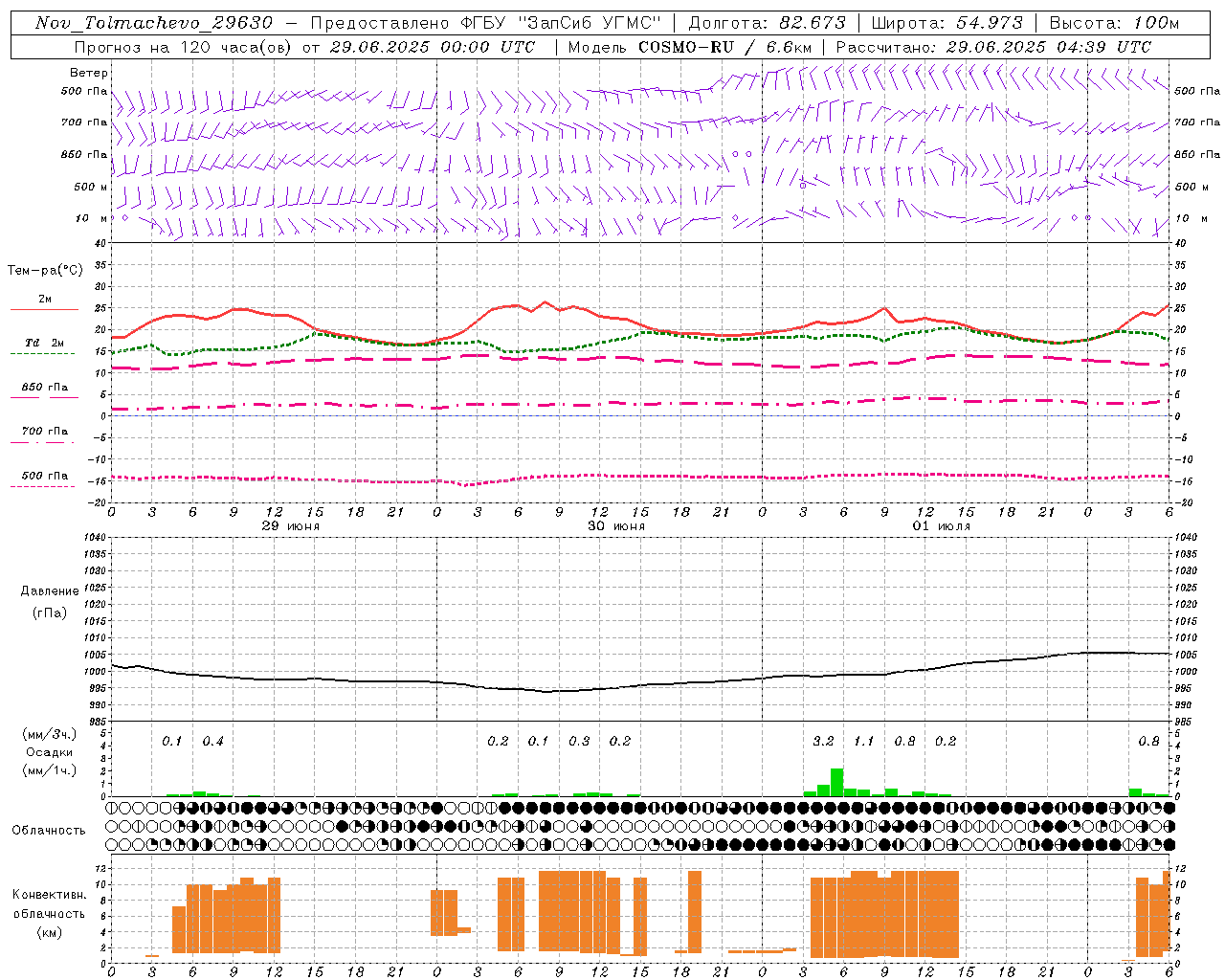Screen dimensions: 1225x980
Task: Click the station title Nov_Tolmachevo_29630
Action: pos(154,23)
